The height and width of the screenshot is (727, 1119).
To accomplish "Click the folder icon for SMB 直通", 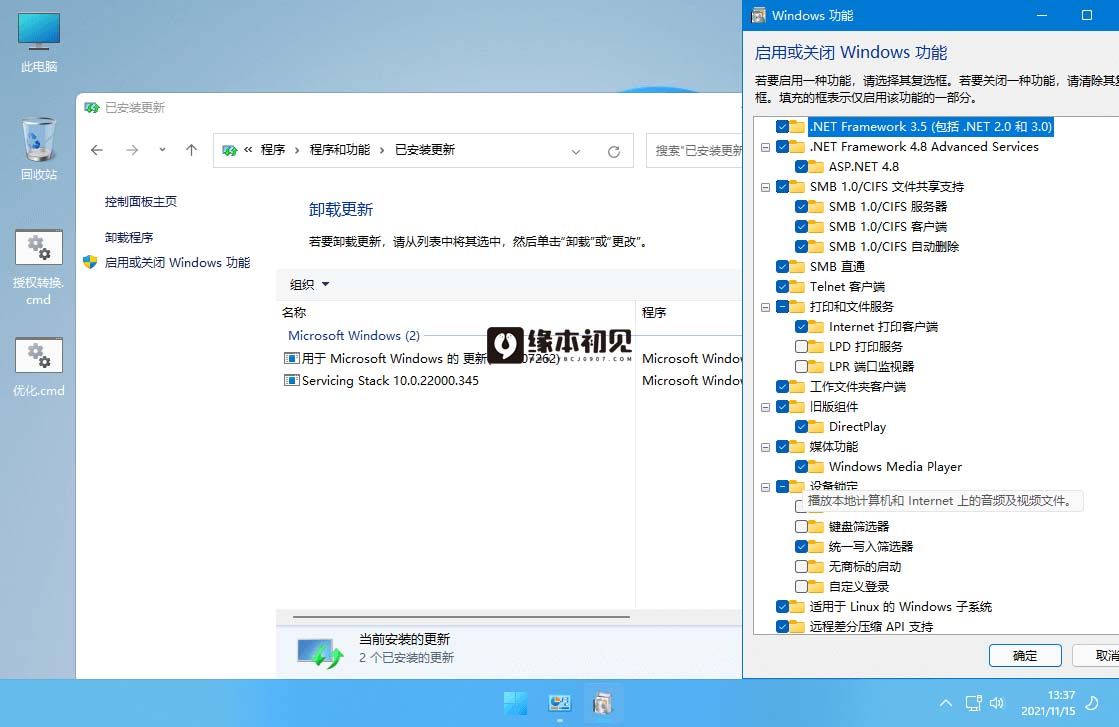I will [797, 267].
